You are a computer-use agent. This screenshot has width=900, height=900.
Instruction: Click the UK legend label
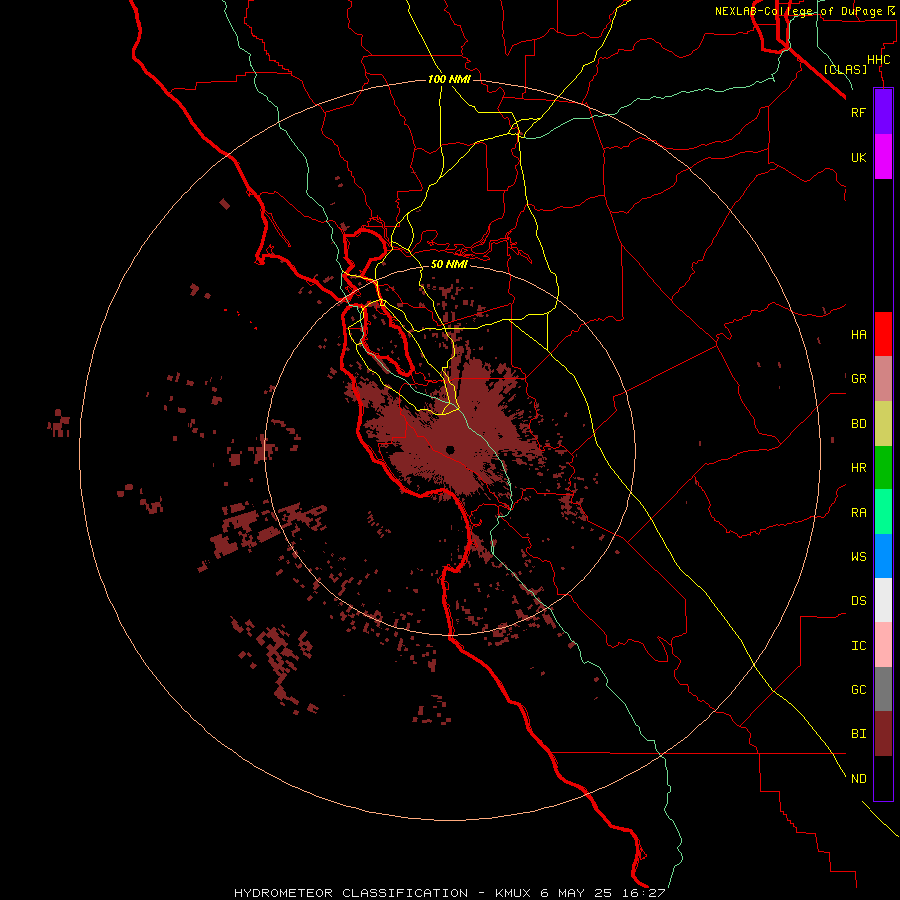(858, 157)
